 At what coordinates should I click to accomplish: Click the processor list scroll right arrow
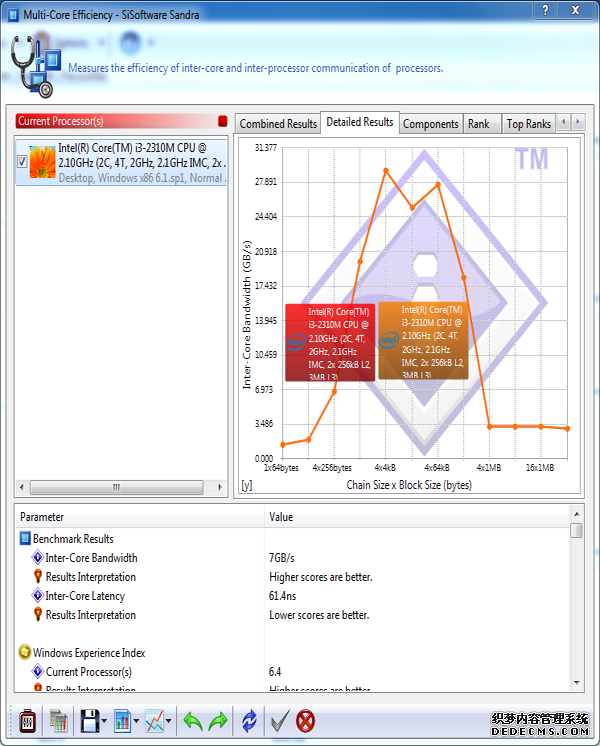[219, 487]
